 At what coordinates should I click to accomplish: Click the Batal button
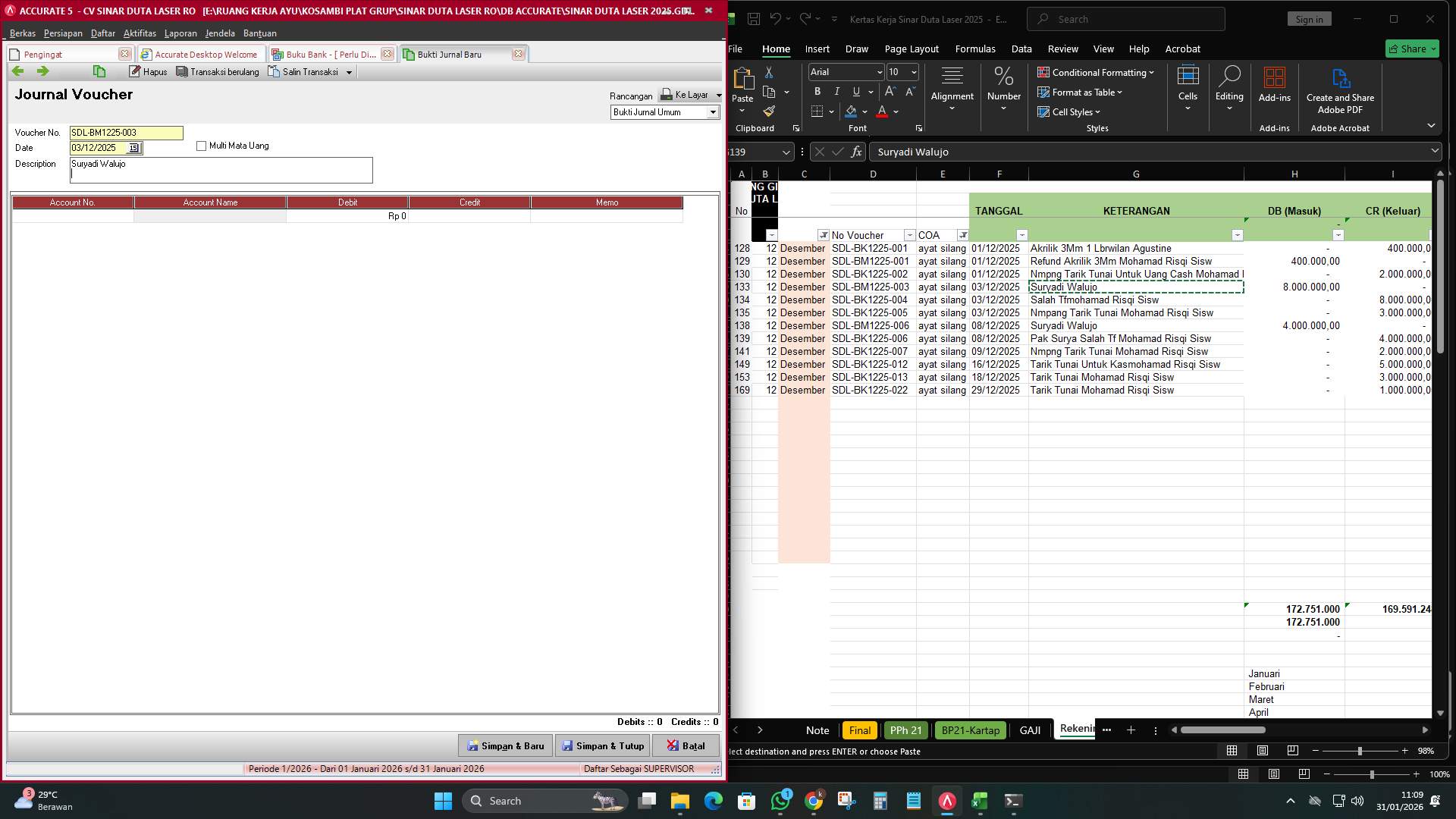tap(686, 745)
